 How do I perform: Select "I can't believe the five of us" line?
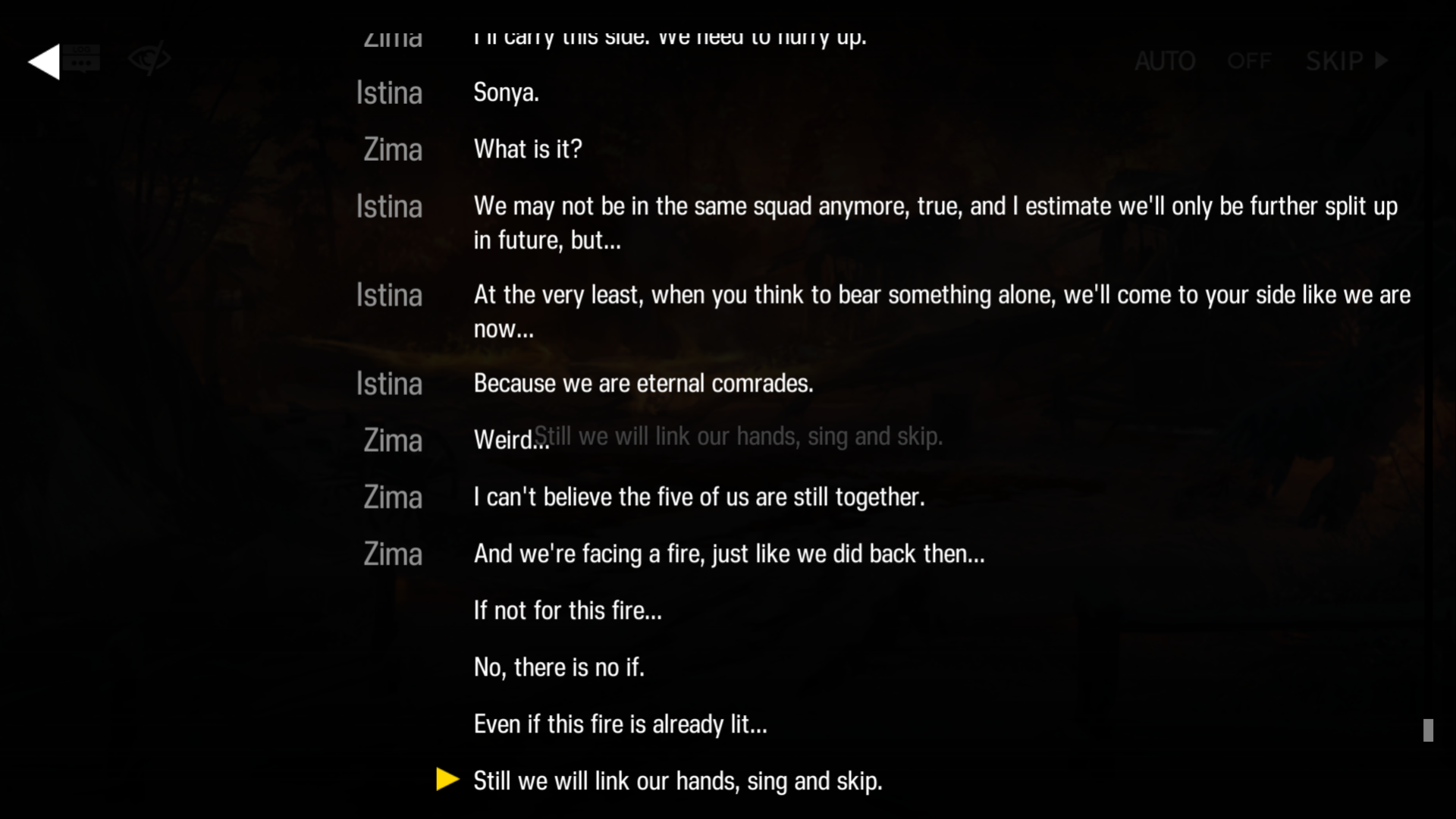pyautogui.click(x=699, y=497)
